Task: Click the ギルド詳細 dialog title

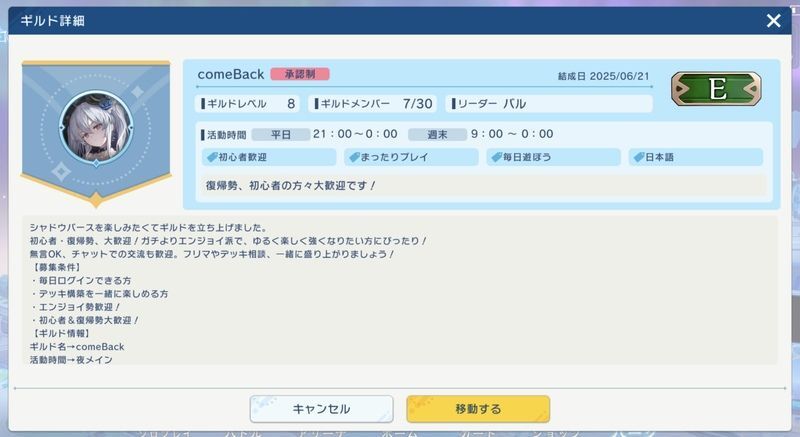Action: pyautogui.click(x=50, y=20)
